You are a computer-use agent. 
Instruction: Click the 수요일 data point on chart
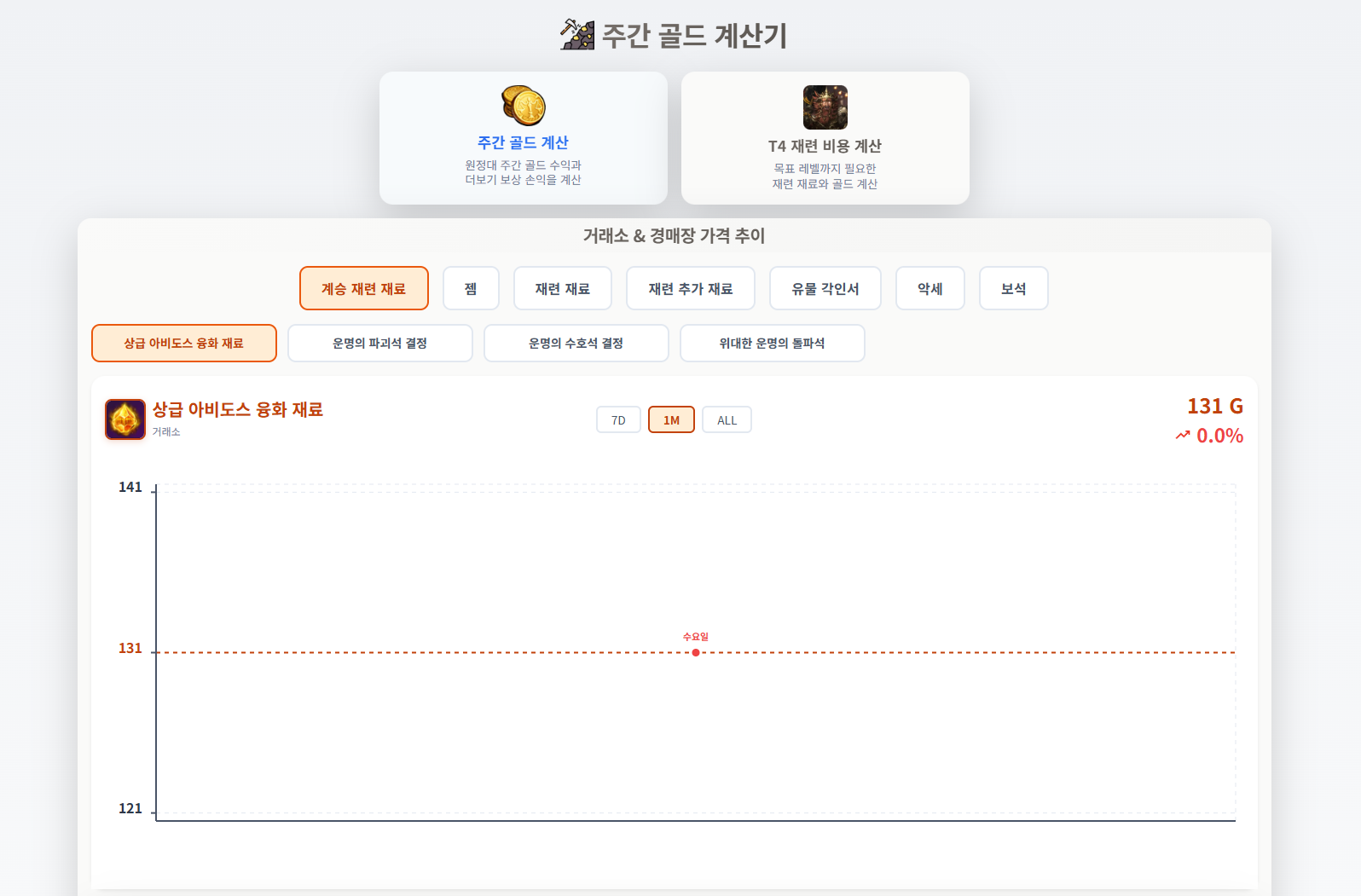coord(696,653)
